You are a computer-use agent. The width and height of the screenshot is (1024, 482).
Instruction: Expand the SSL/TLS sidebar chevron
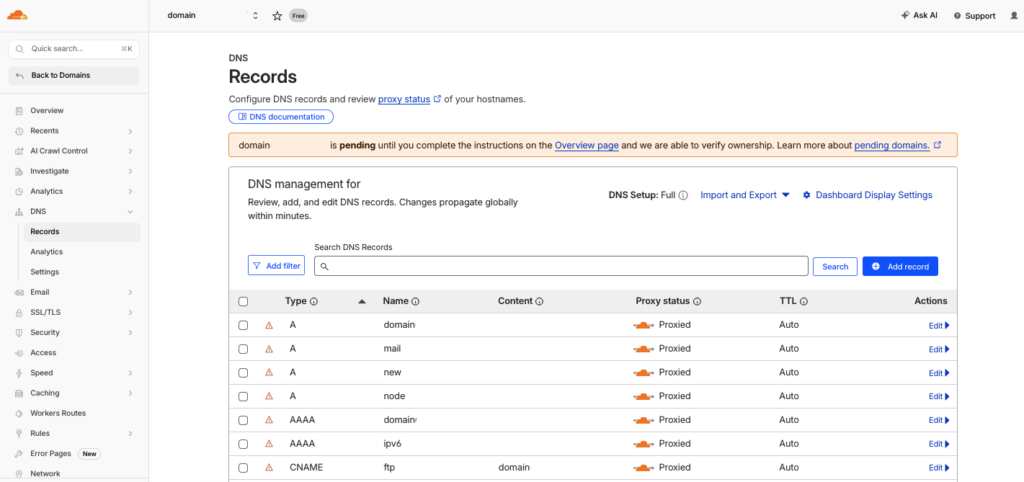click(x=130, y=313)
